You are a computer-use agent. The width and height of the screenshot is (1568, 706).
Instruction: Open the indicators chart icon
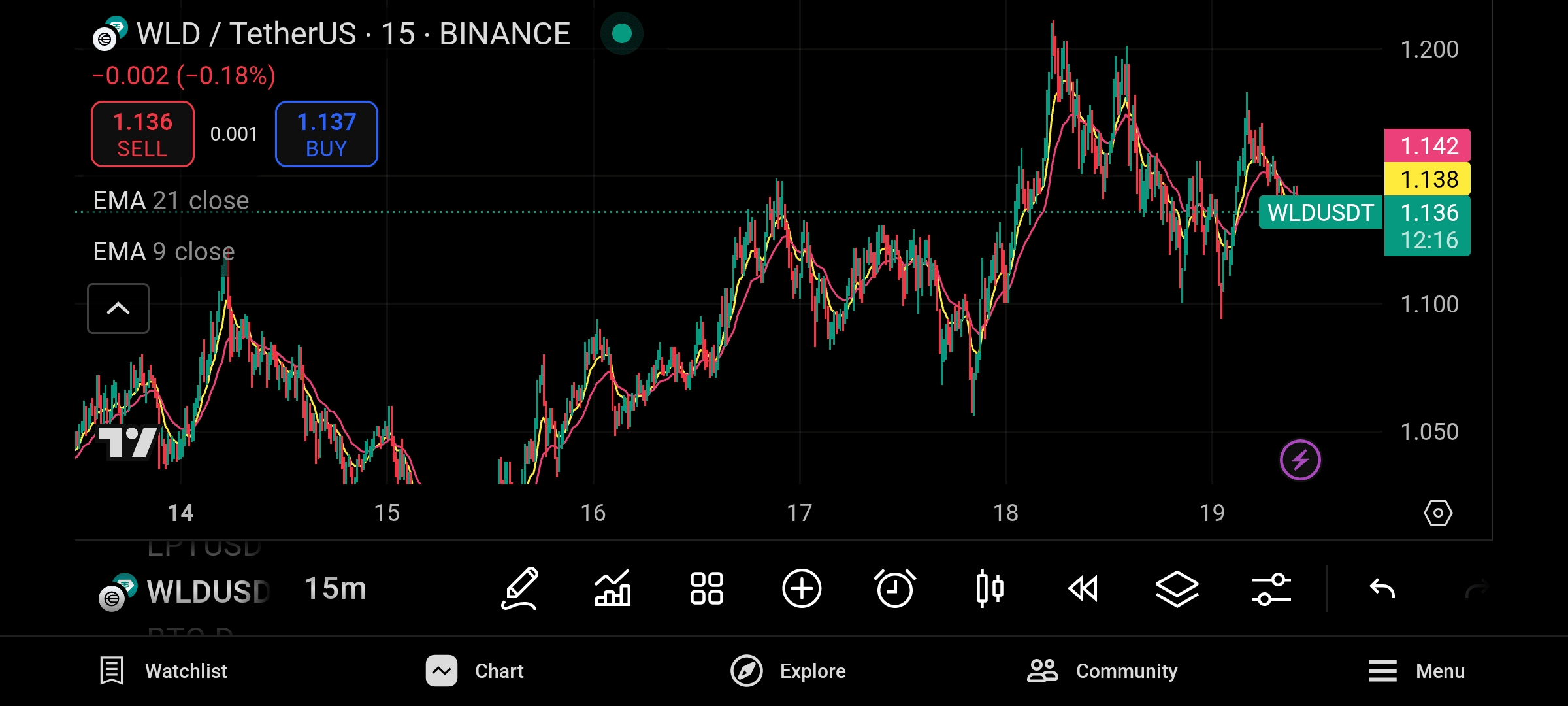click(x=613, y=588)
